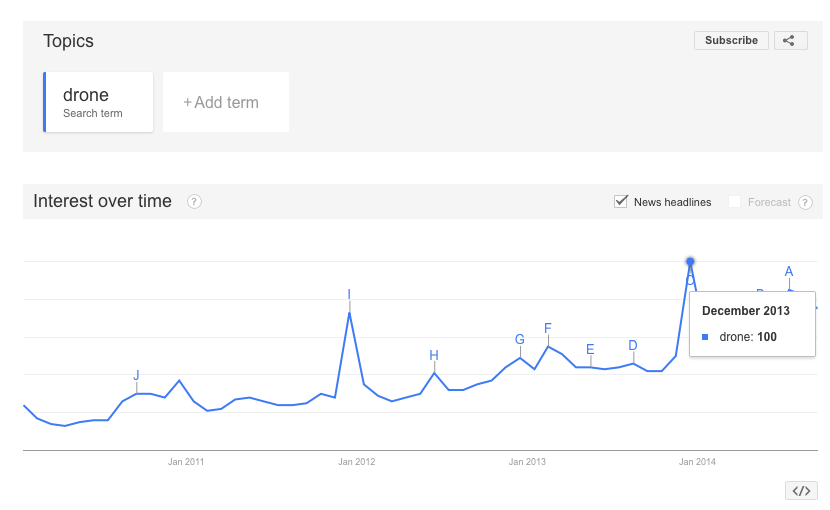Enable the Forecast checkbox

[734, 202]
